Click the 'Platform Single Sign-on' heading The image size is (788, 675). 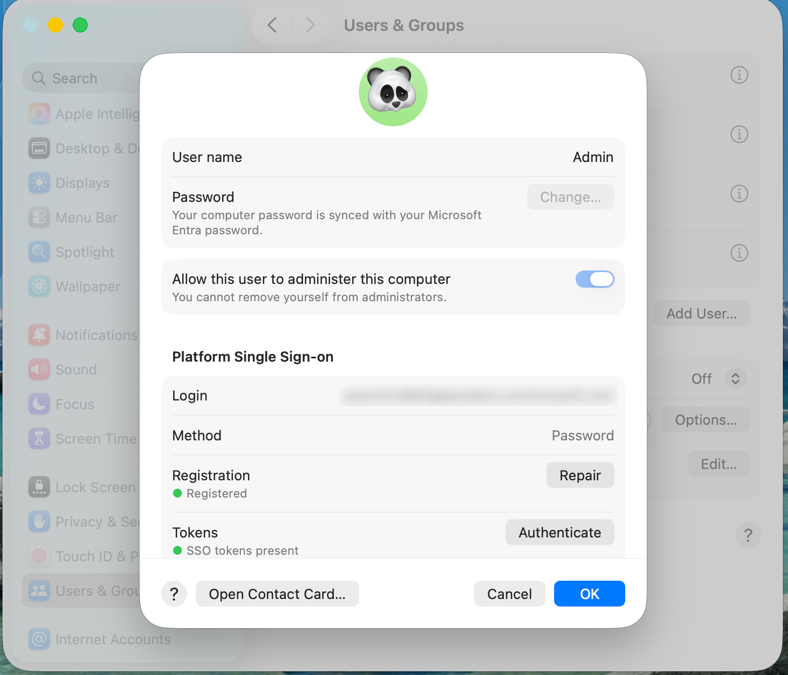(253, 357)
